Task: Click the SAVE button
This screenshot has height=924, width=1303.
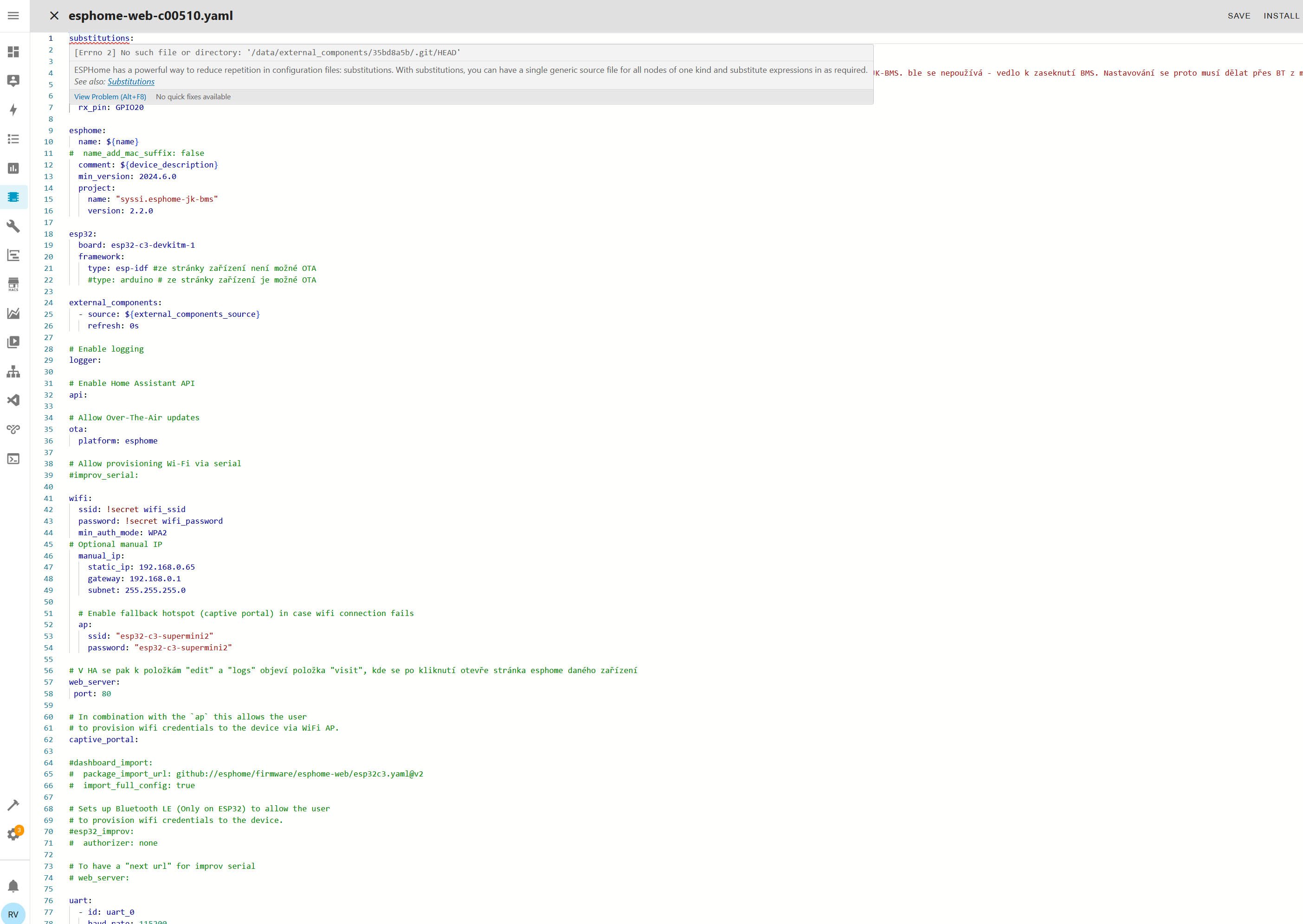Action: click(1238, 15)
